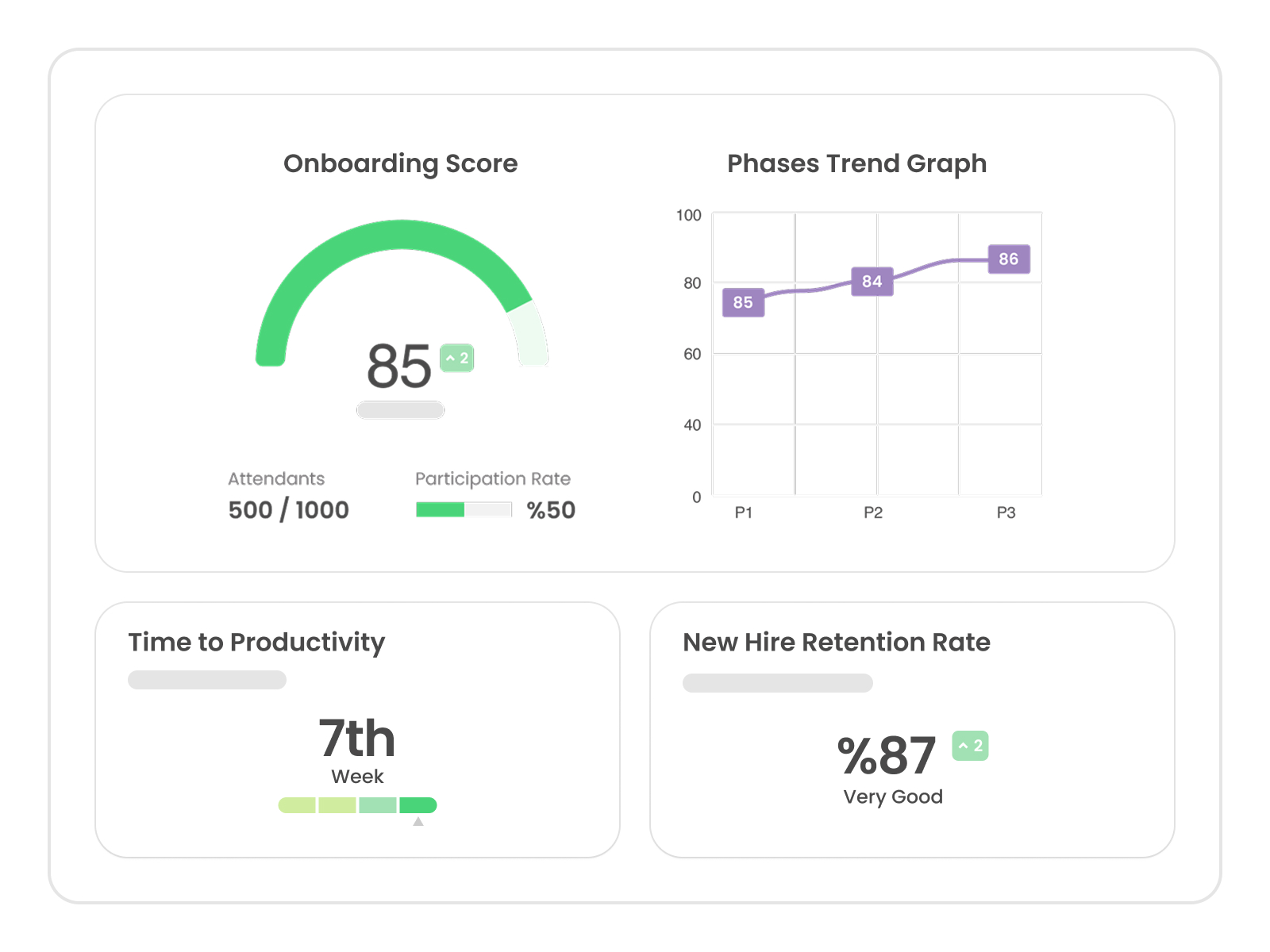Click the Onboarding Score heading

pyautogui.click(x=401, y=163)
